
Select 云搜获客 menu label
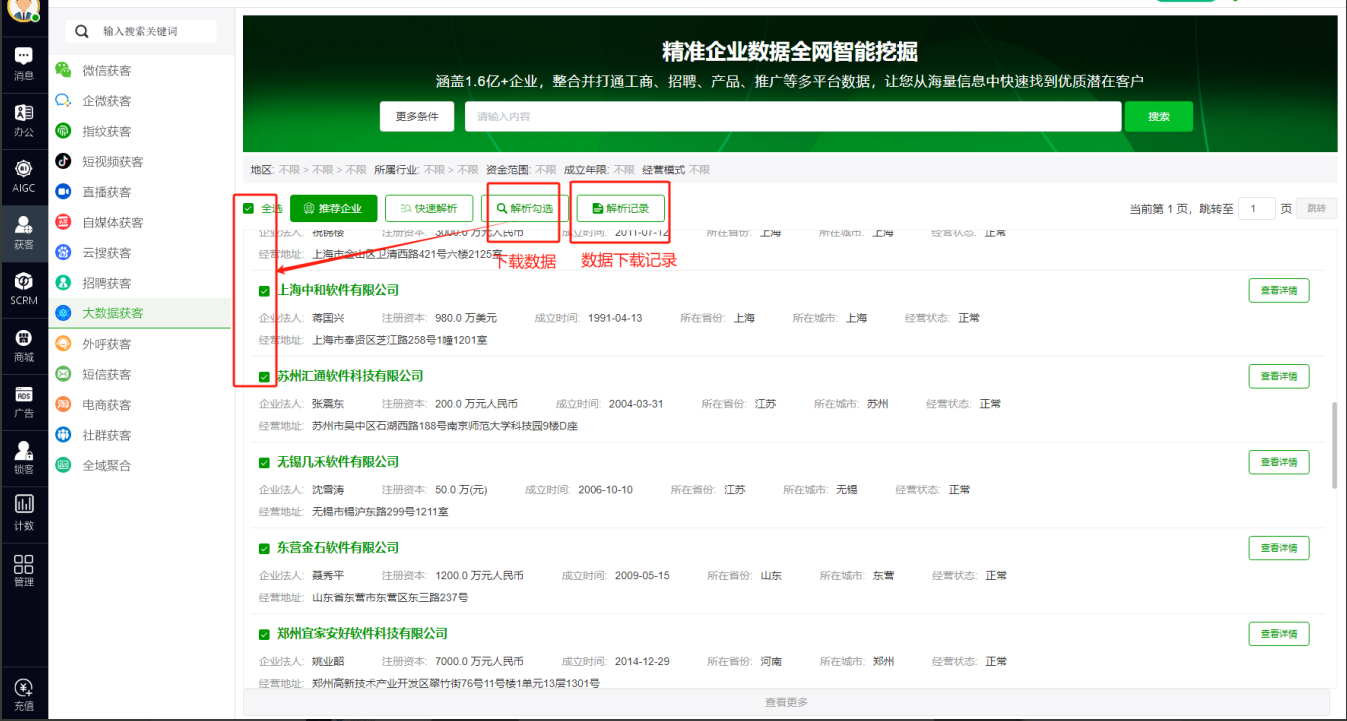coord(106,253)
